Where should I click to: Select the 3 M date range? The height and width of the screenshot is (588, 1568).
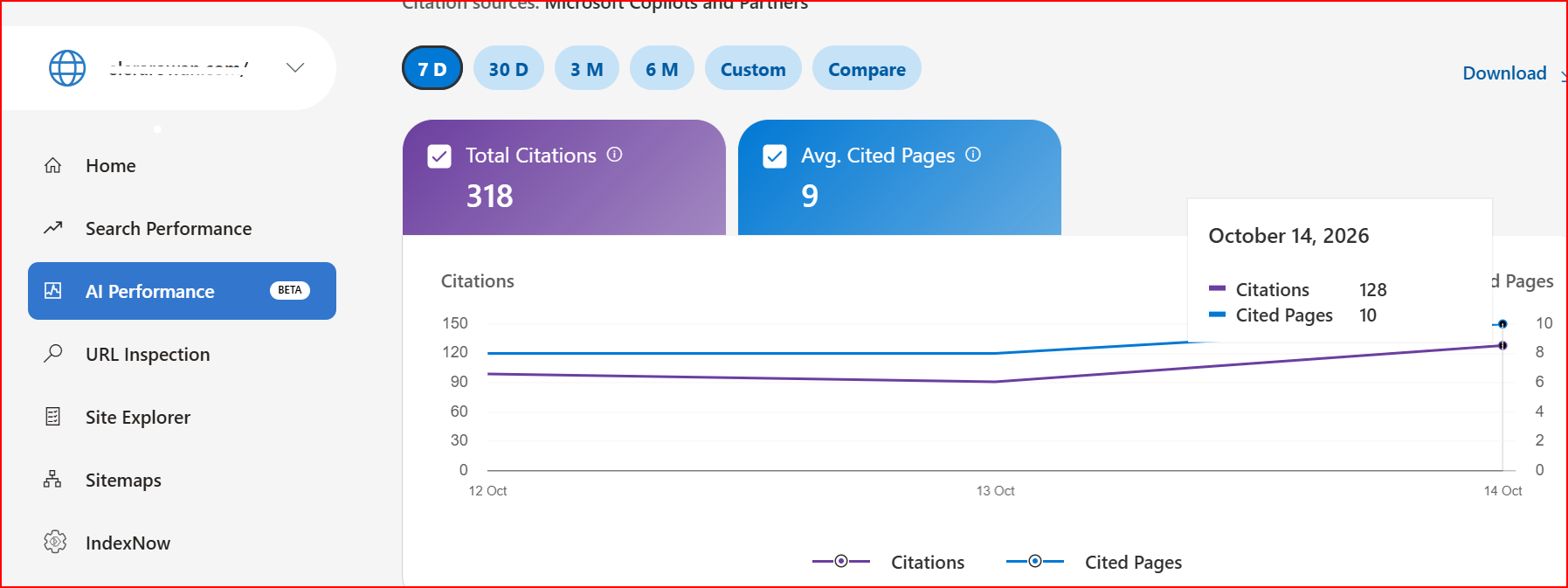(587, 68)
